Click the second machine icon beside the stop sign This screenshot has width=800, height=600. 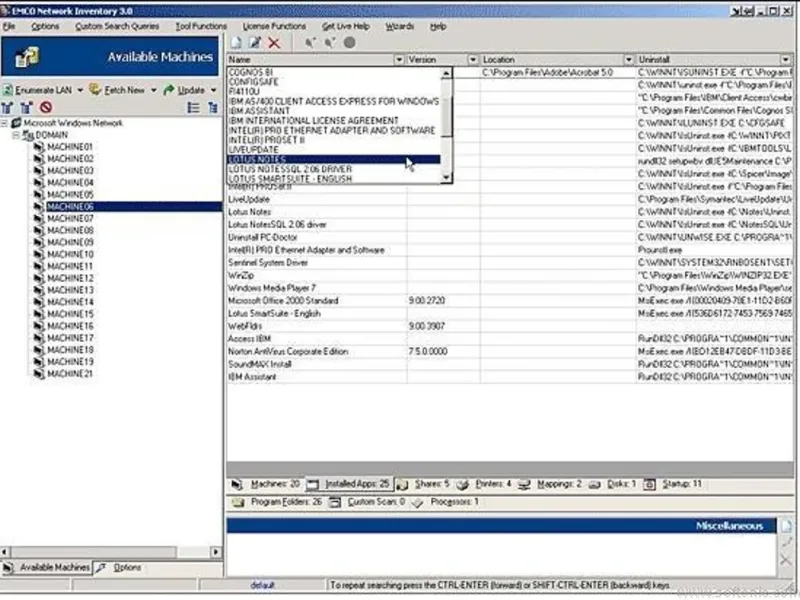27,107
